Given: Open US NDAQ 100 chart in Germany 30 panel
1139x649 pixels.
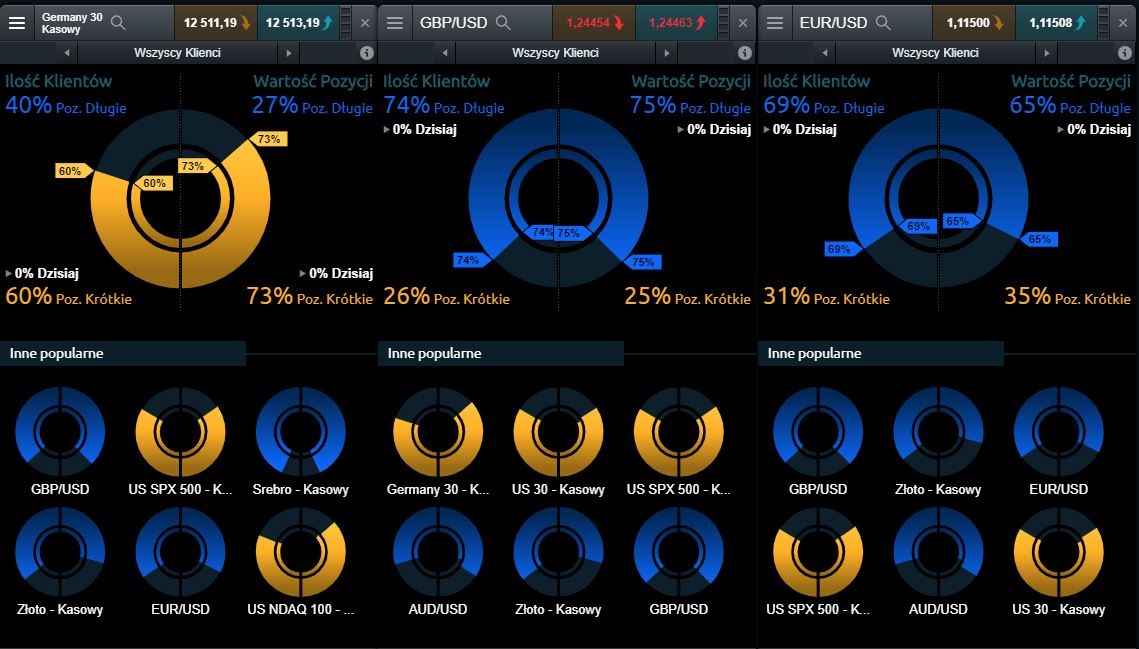Looking at the screenshot, I should [300, 552].
